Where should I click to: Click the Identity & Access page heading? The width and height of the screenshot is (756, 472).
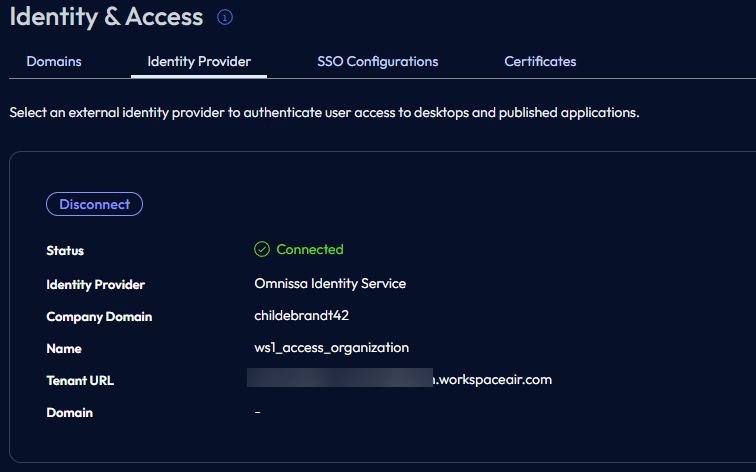tap(106, 17)
